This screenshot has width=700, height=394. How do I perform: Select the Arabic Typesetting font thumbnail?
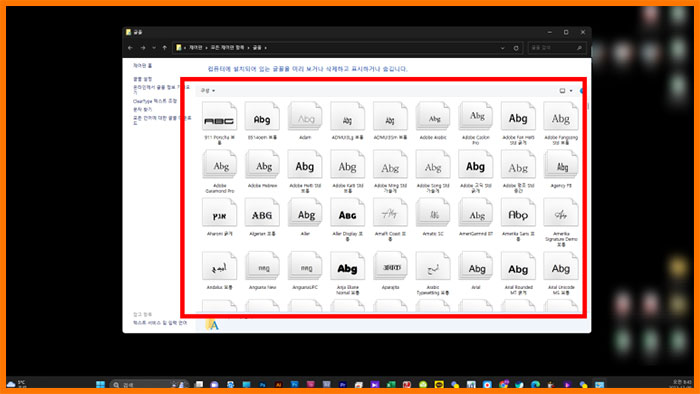tap(433, 267)
